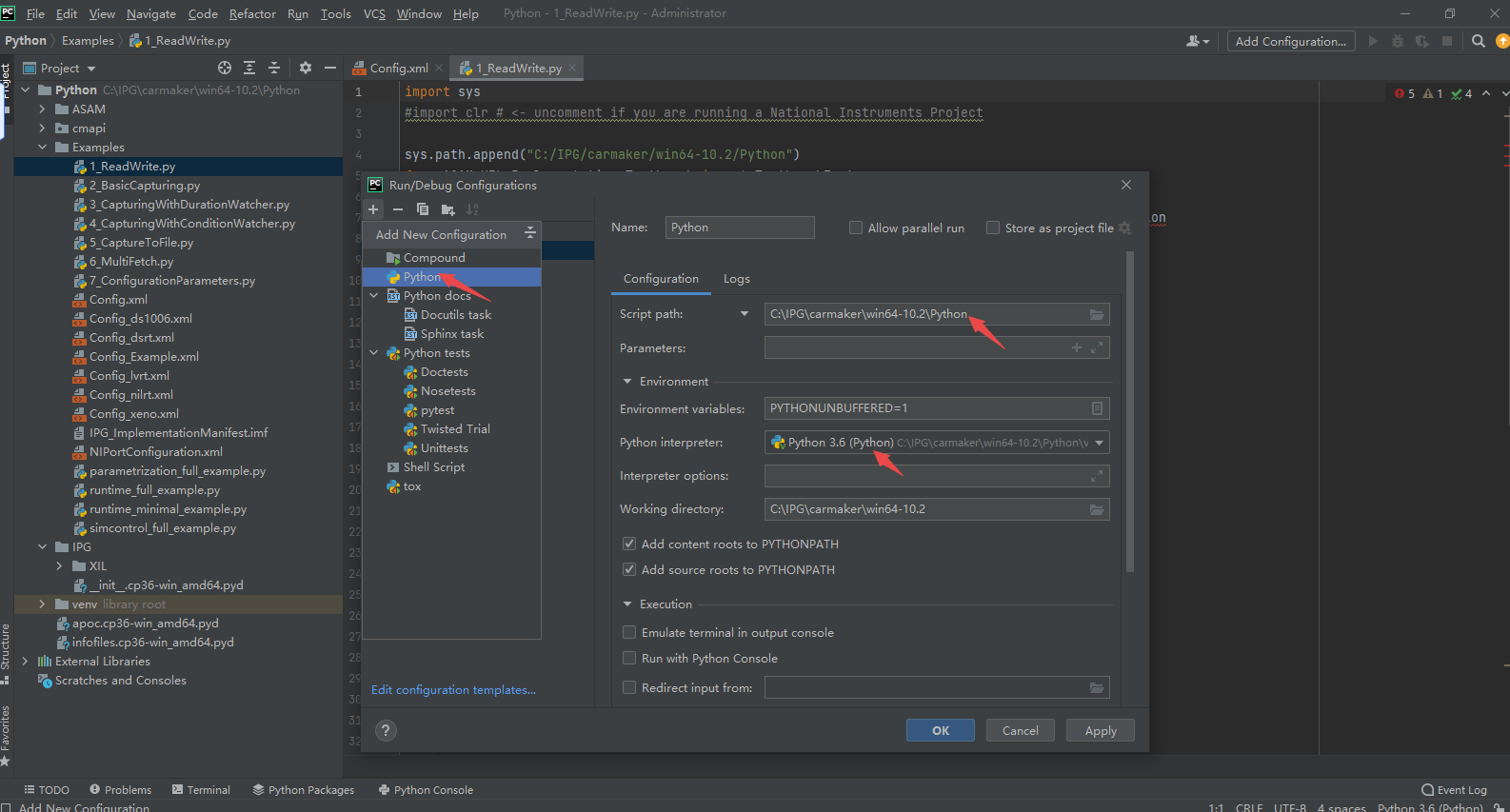Open the VCS menu

point(375,13)
